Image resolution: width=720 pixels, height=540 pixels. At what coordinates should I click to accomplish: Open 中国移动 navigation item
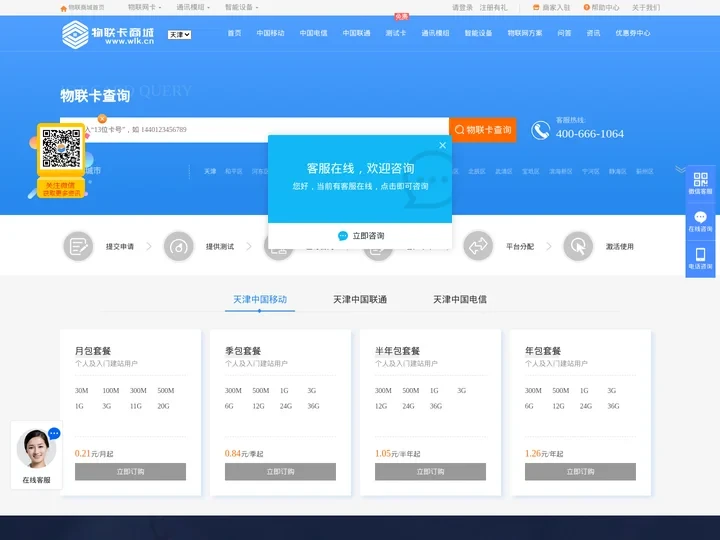tap(270, 33)
